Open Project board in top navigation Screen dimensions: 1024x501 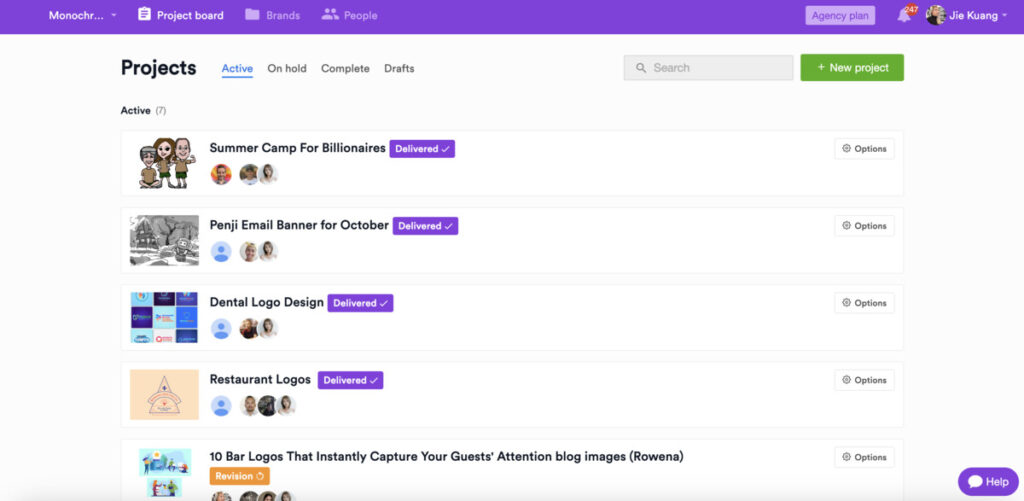coord(181,15)
